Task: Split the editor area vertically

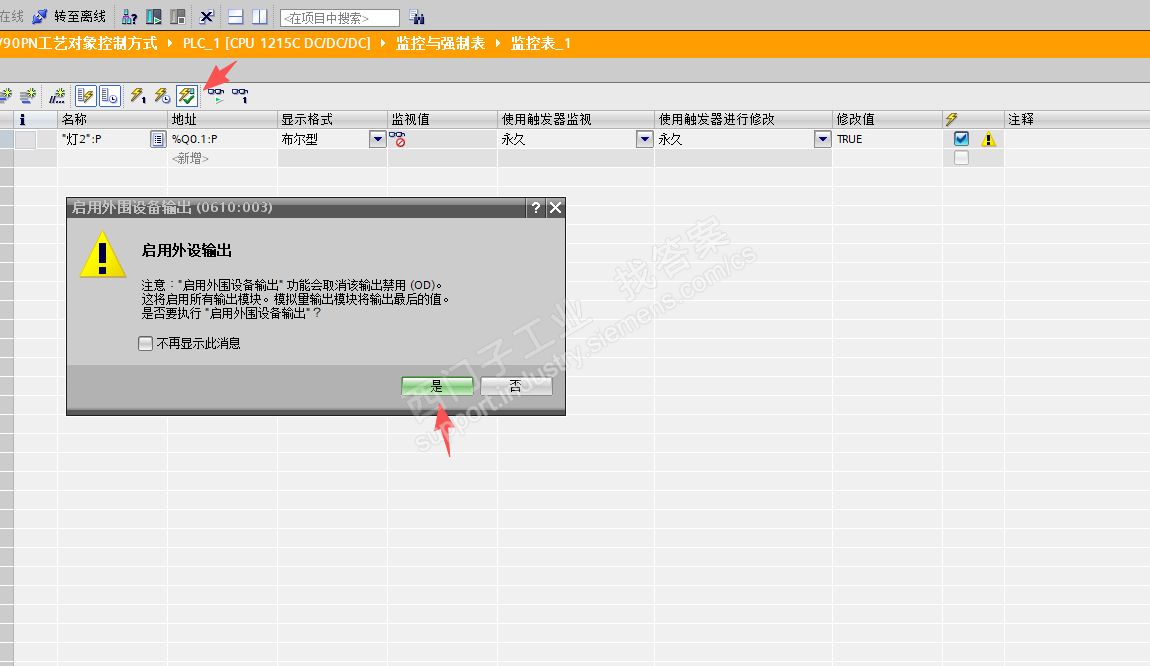Action: [260, 16]
